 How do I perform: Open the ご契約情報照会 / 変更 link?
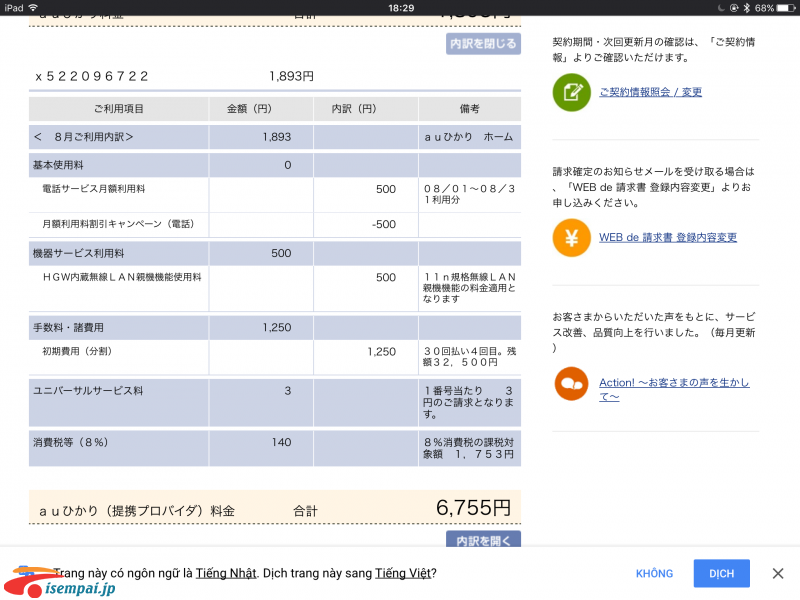click(651, 92)
